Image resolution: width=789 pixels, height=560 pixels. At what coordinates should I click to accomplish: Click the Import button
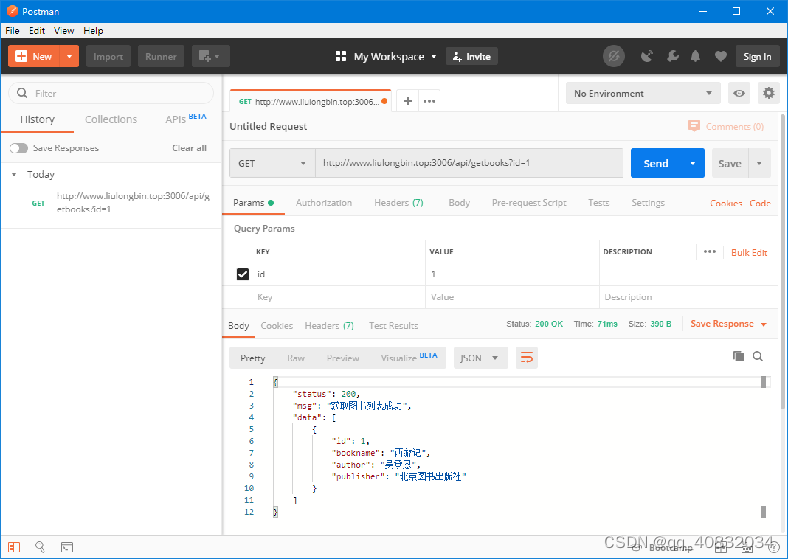click(x=108, y=56)
